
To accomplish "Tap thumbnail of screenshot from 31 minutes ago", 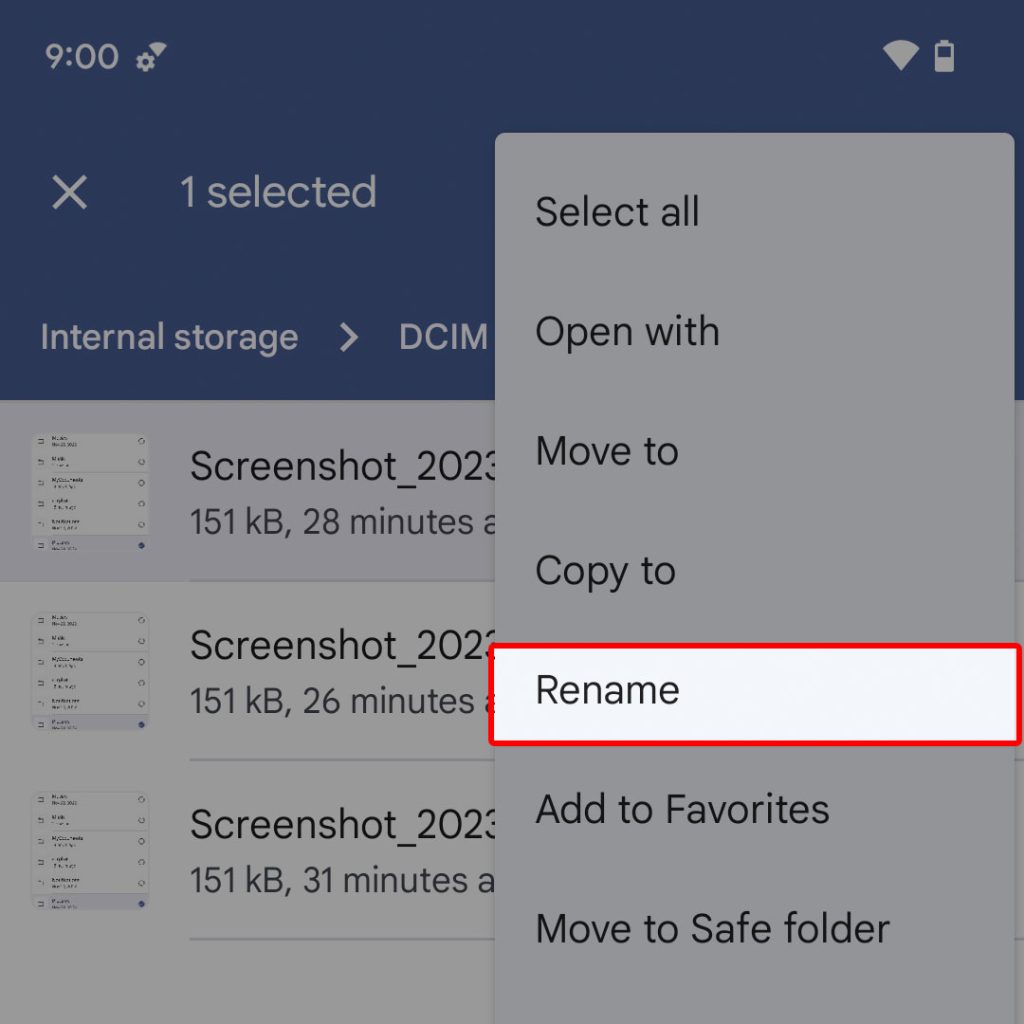I will (x=90, y=850).
